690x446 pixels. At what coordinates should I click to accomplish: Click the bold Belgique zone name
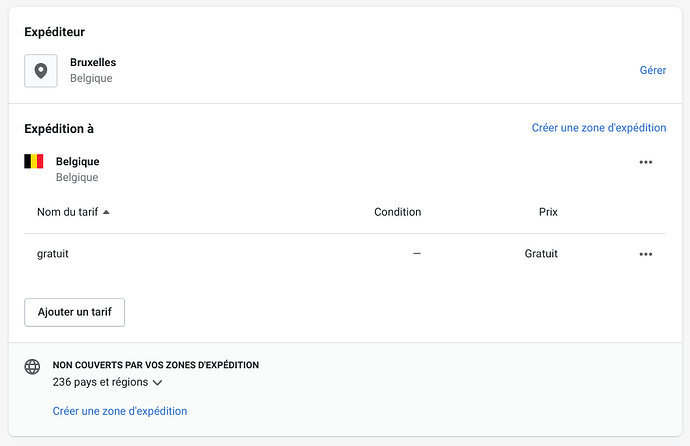pos(78,161)
